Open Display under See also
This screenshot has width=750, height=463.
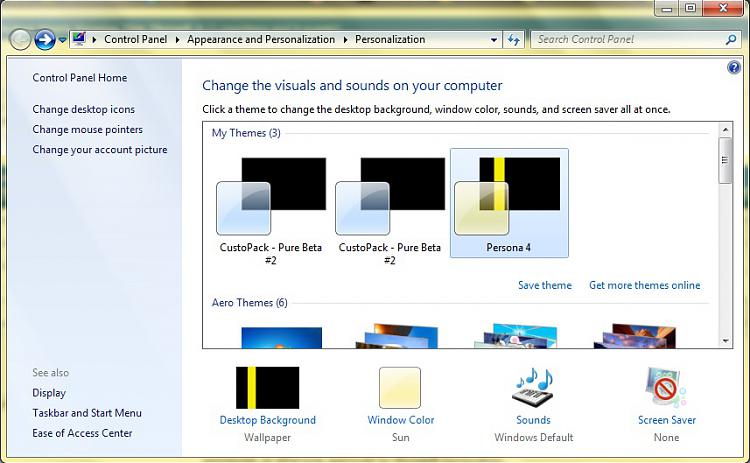tap(49, 393)
